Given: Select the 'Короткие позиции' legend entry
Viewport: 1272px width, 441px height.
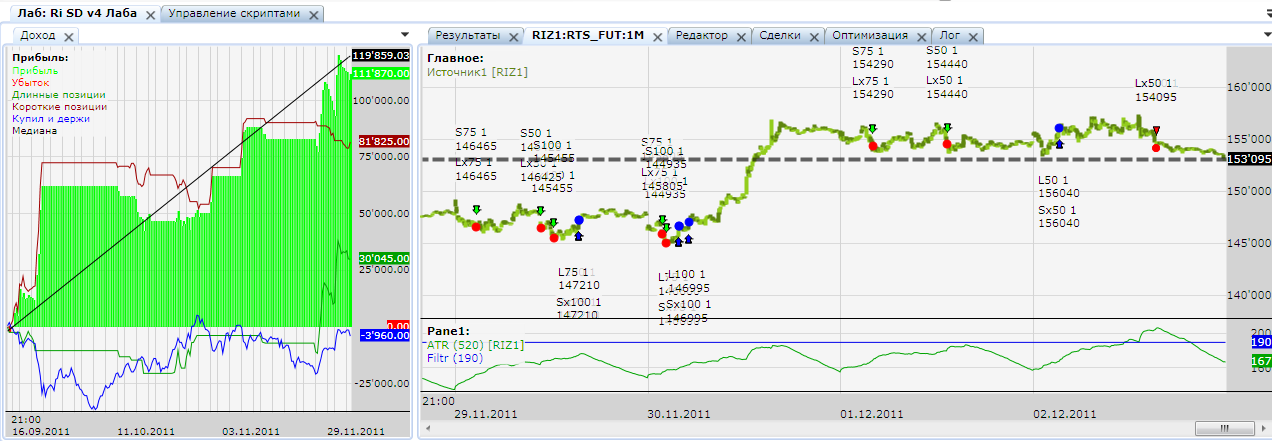Looking at the screenshot, I should tap(59, 106).
